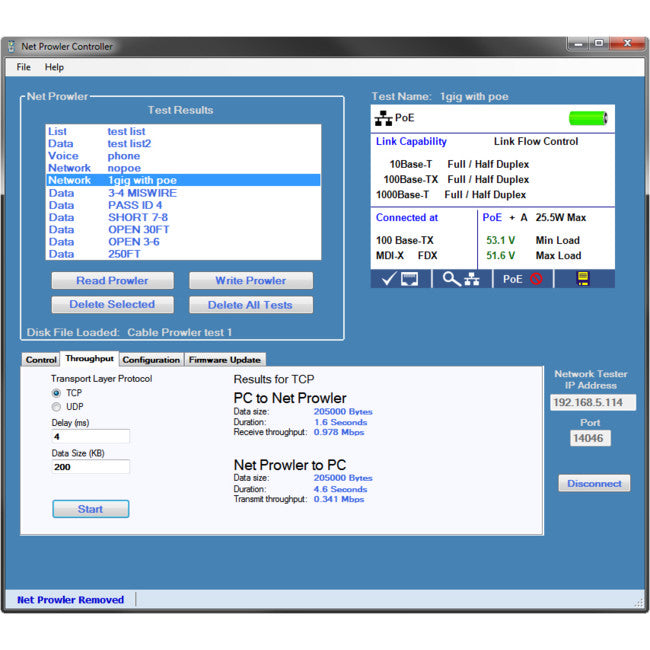Click the Disconnect button

(x=594, y=483)
